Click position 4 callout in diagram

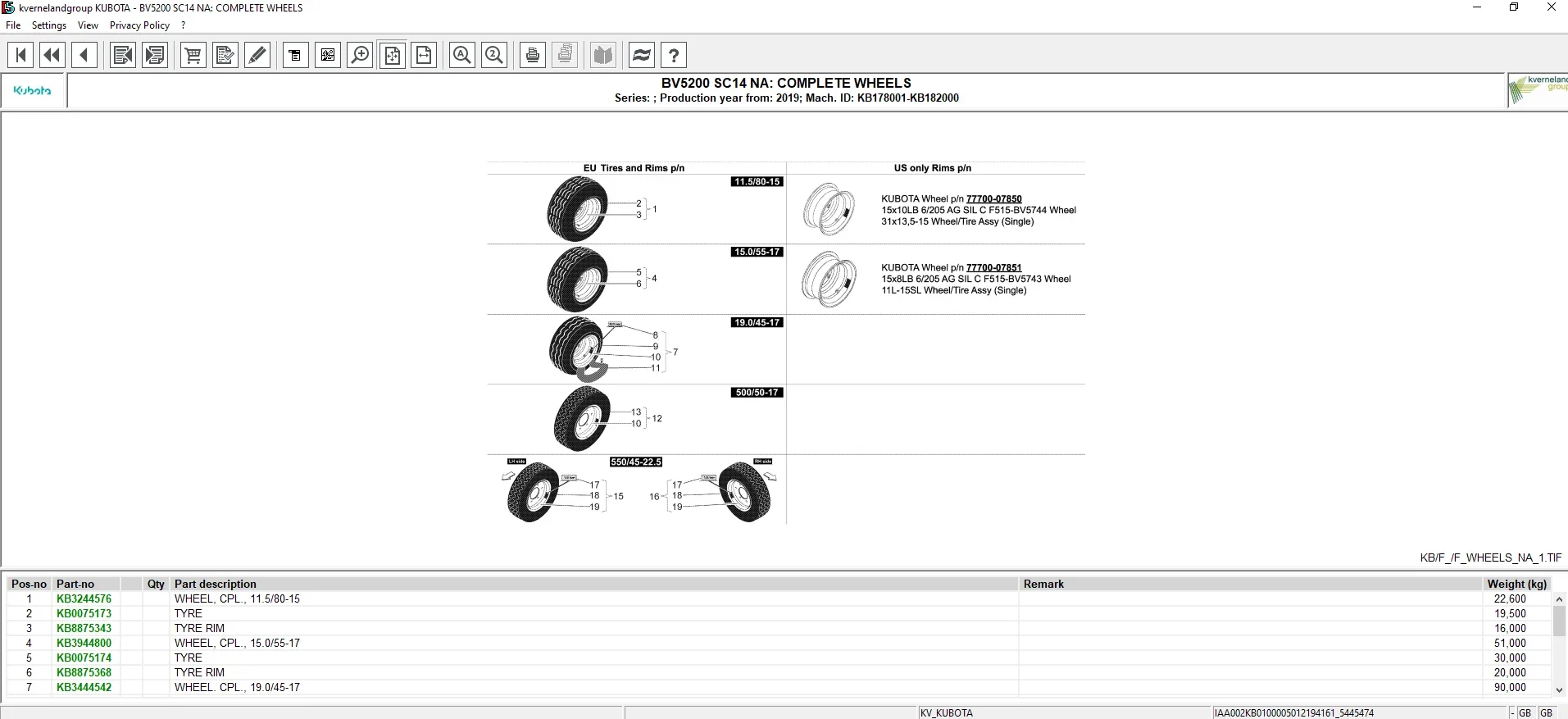tap(654, 278)
